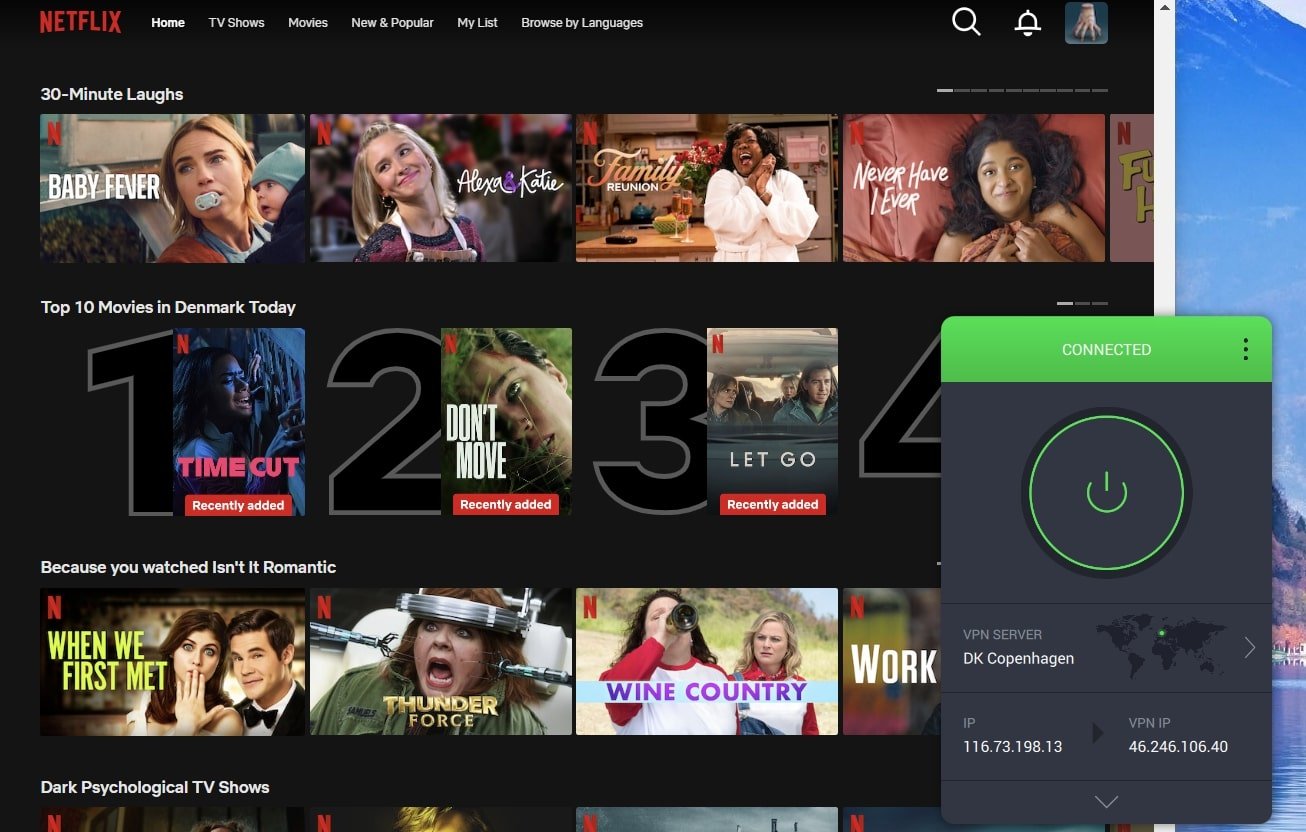Click the 30-Minute Laughs page indicator
The width and height of the screenshot is (1306, 832).
pos(1022,90)
